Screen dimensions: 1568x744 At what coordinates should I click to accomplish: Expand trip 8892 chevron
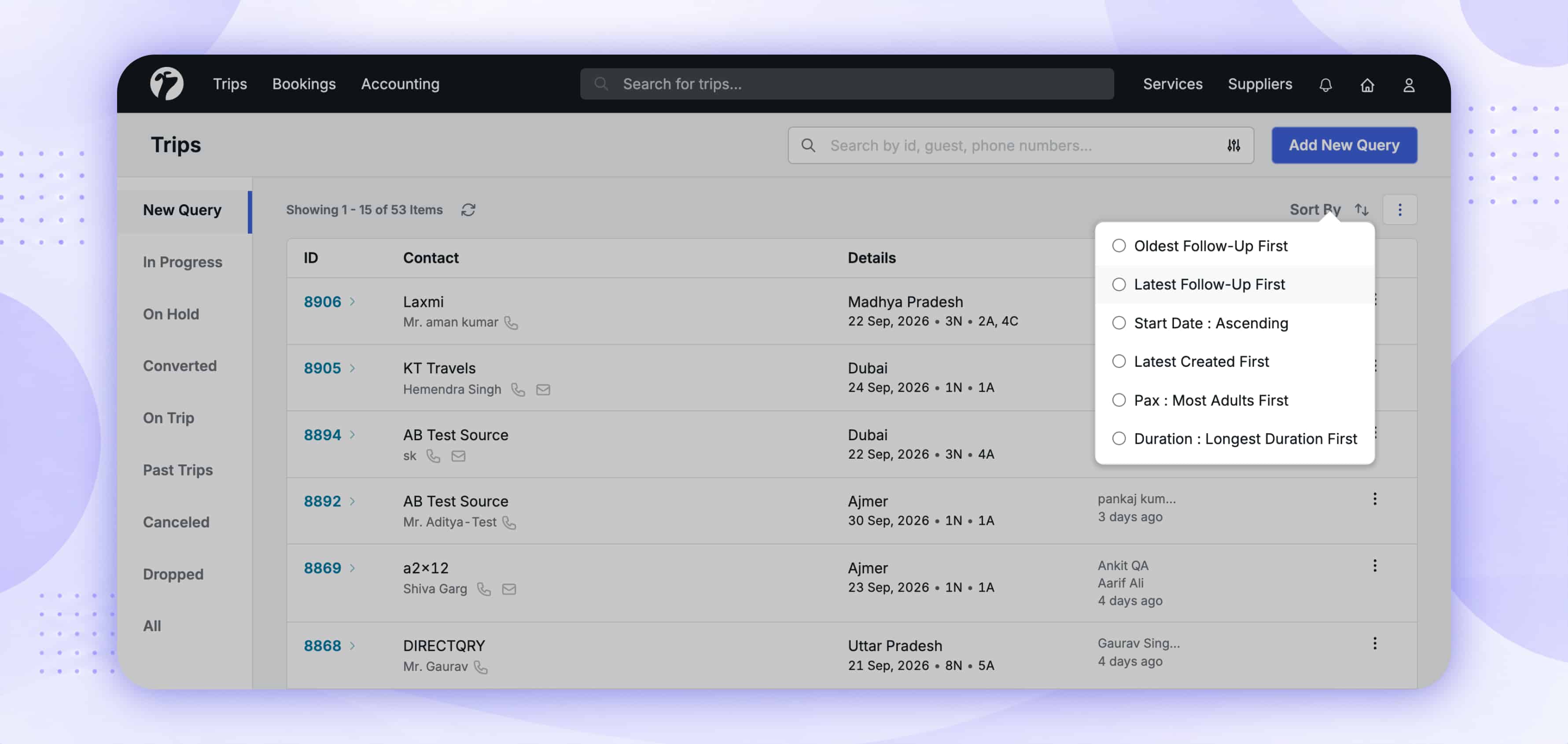click(352, 502)
